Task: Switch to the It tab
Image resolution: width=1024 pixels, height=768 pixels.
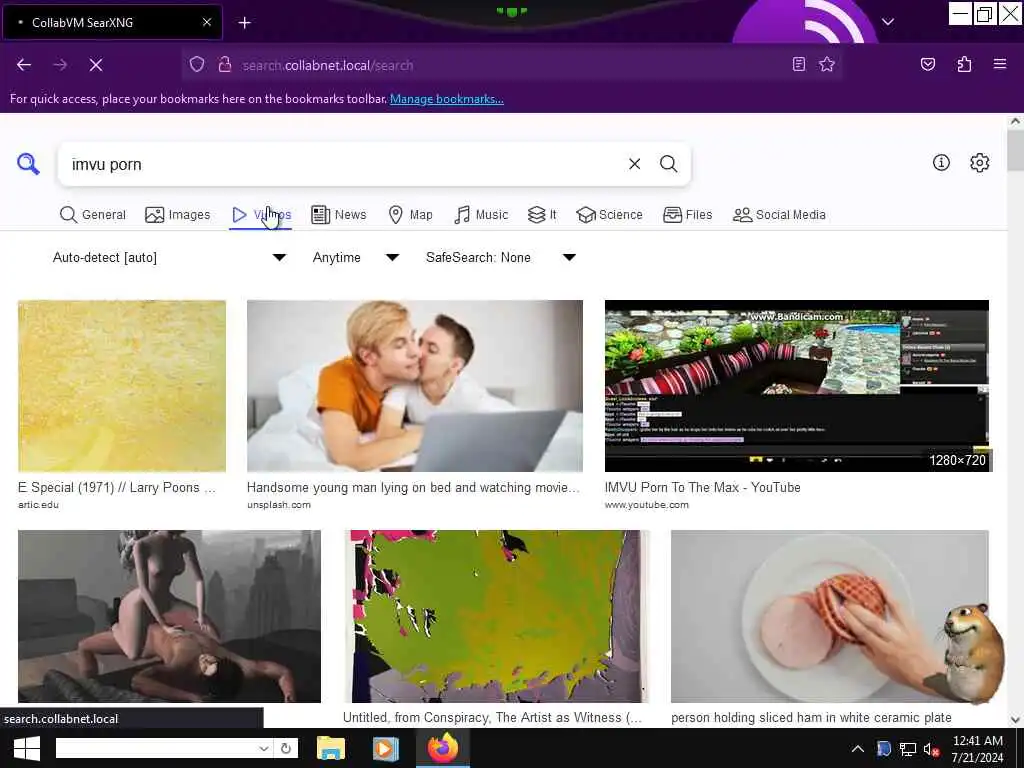Action: 542,215
